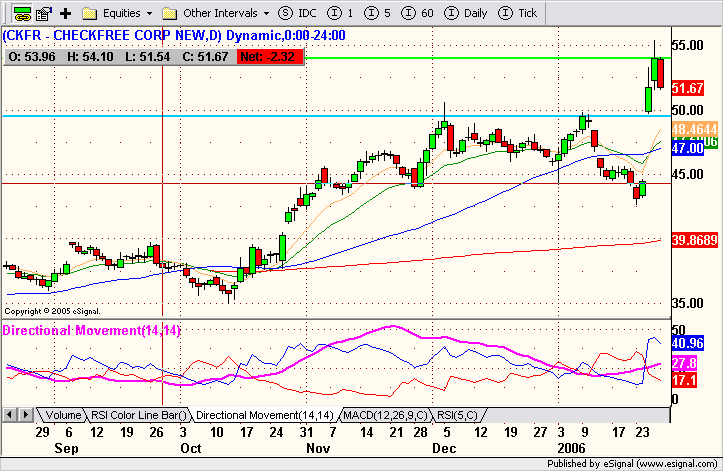Click the chart link chain icon
The image size is (723, 471).
22,13
